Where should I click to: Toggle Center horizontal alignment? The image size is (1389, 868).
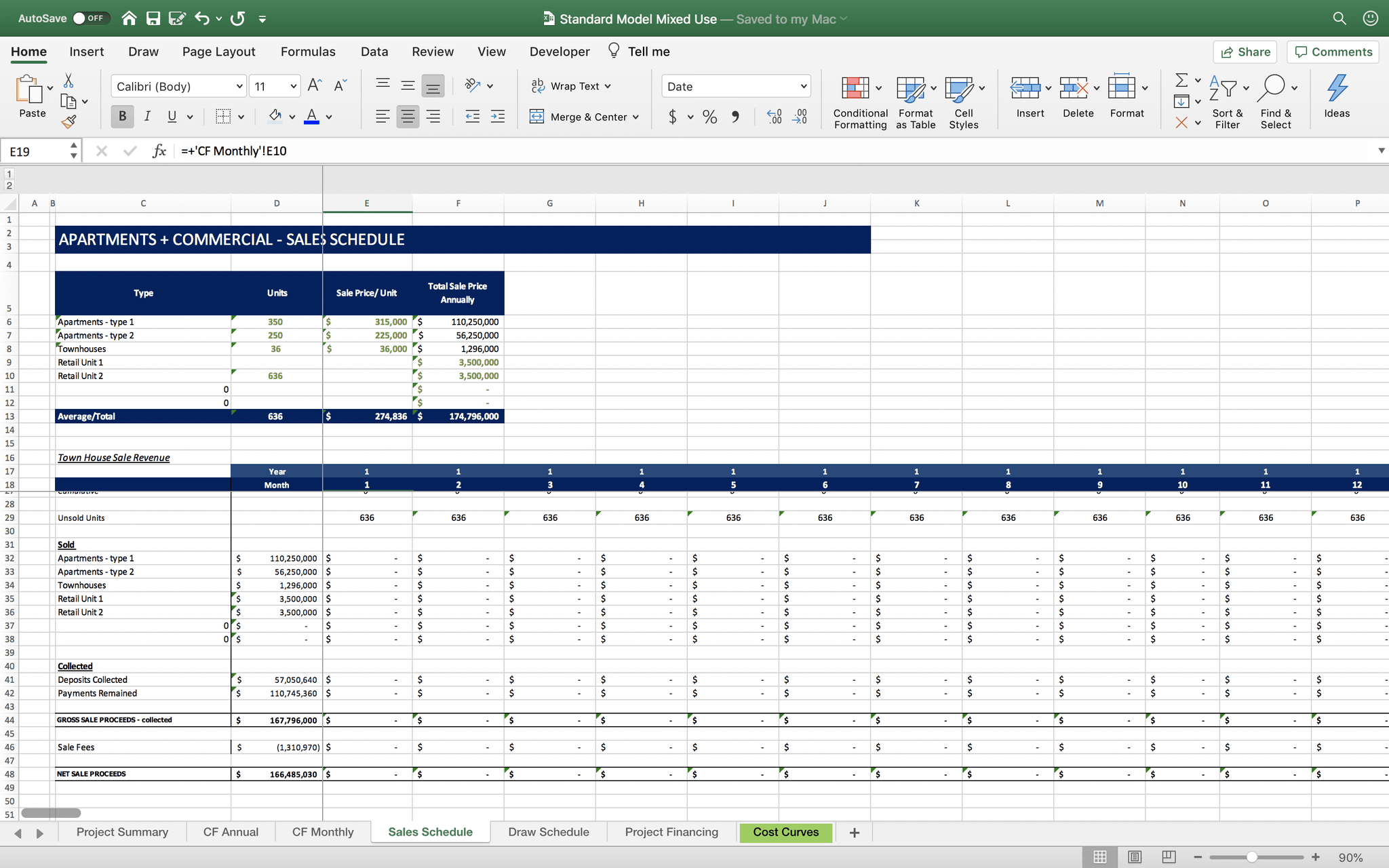click(x=408, y=117)
